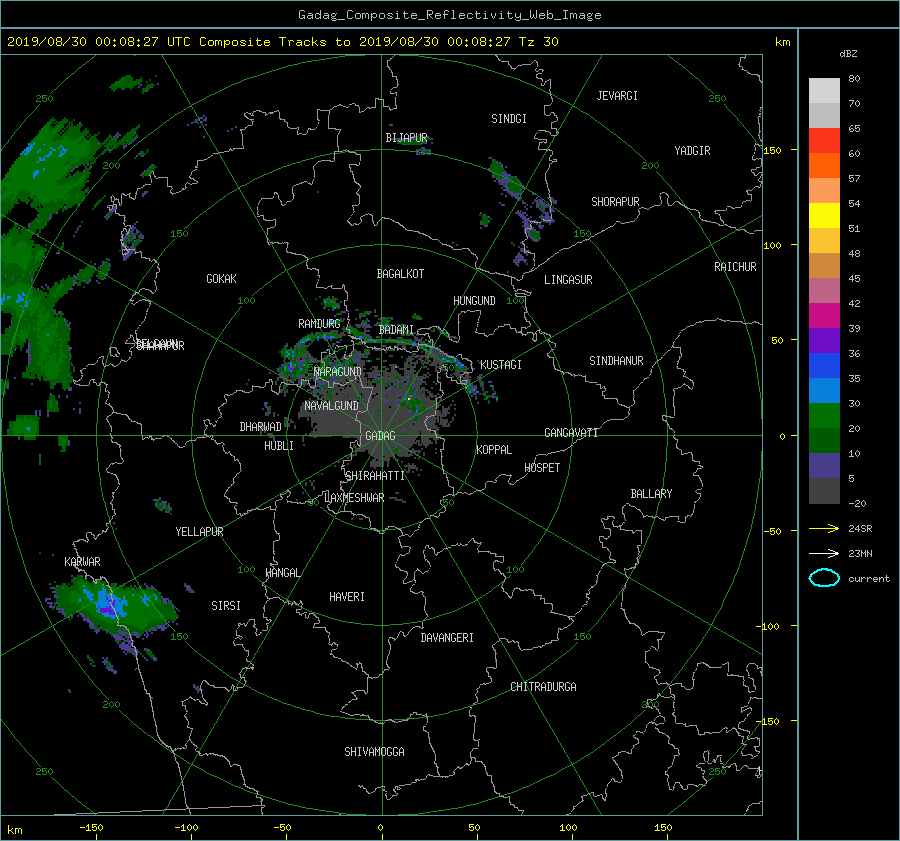The height and width of the screenshot is (841, 900).
Task: Click the Gadag_Composite_Reflectivity_Web_Image title
Action: pyautogui.click(x=449, y=15)
